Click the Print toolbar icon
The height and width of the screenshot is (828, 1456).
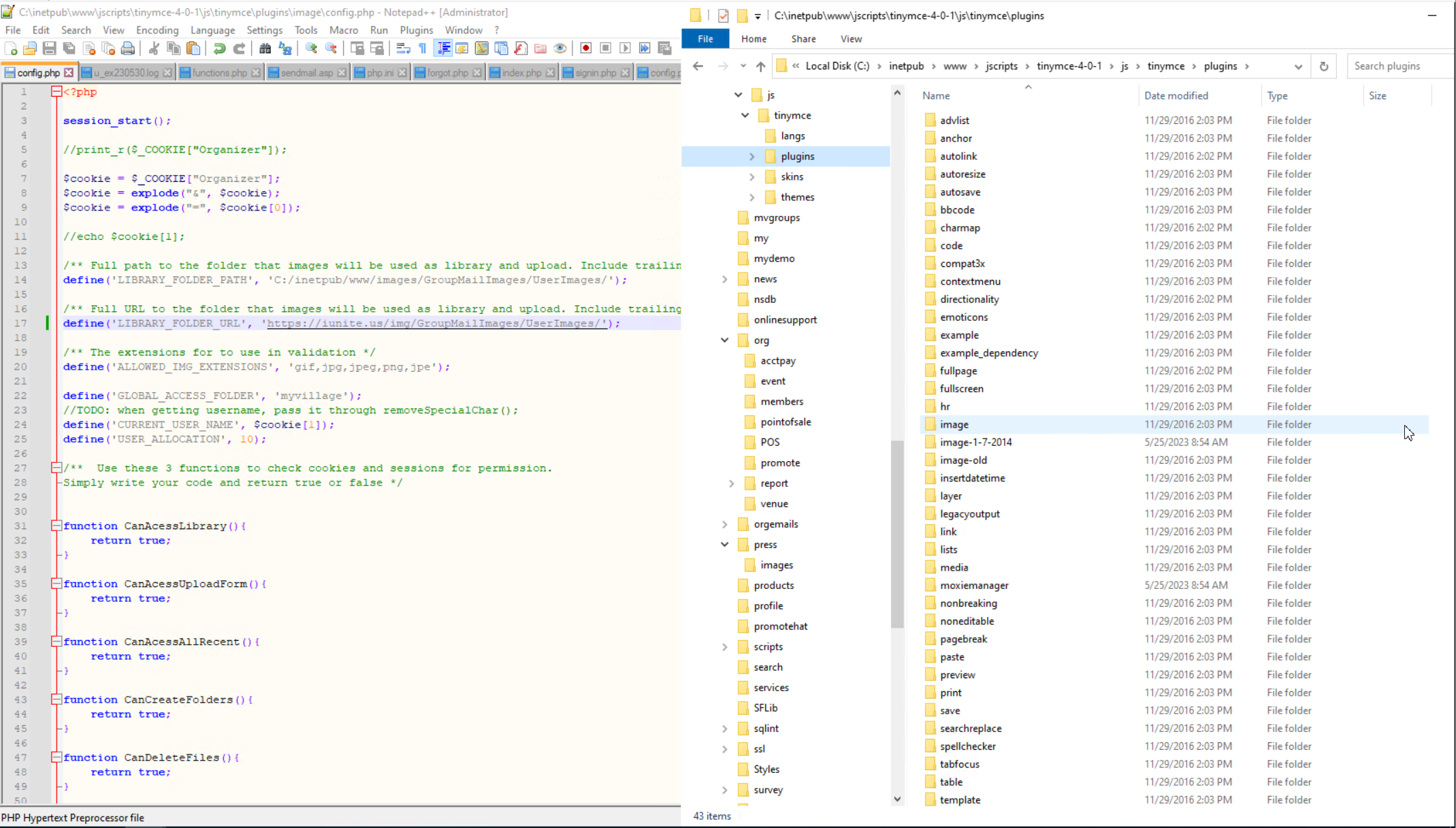pos(127,48)
